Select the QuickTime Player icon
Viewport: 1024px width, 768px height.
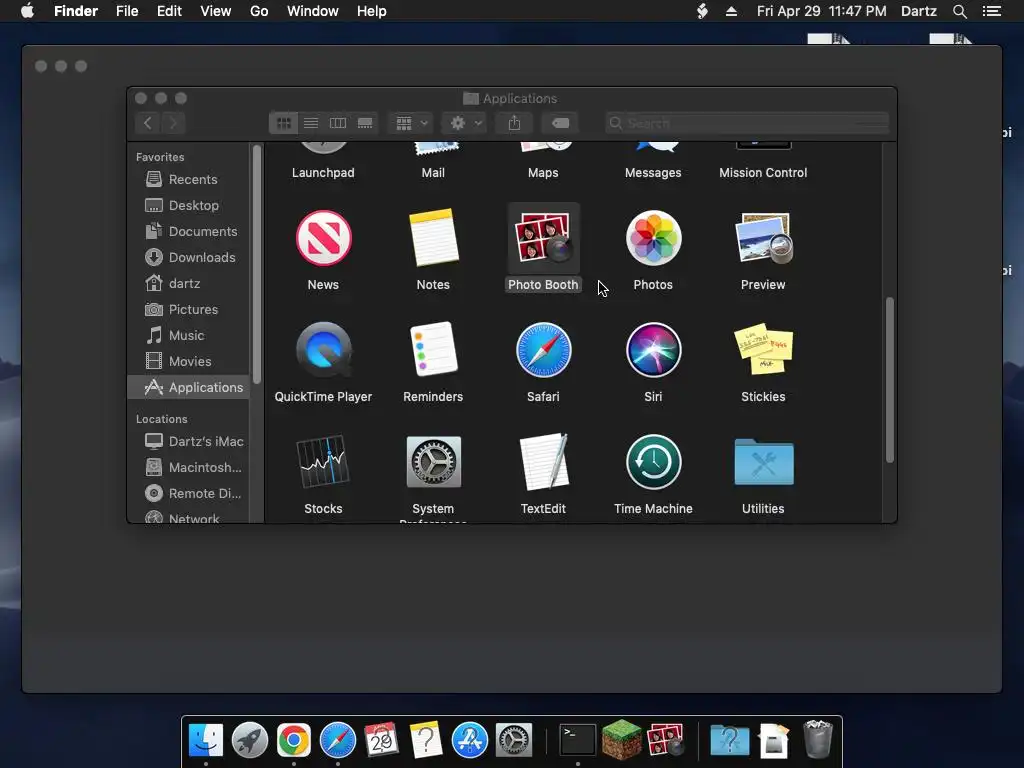[x=323, y=350]
